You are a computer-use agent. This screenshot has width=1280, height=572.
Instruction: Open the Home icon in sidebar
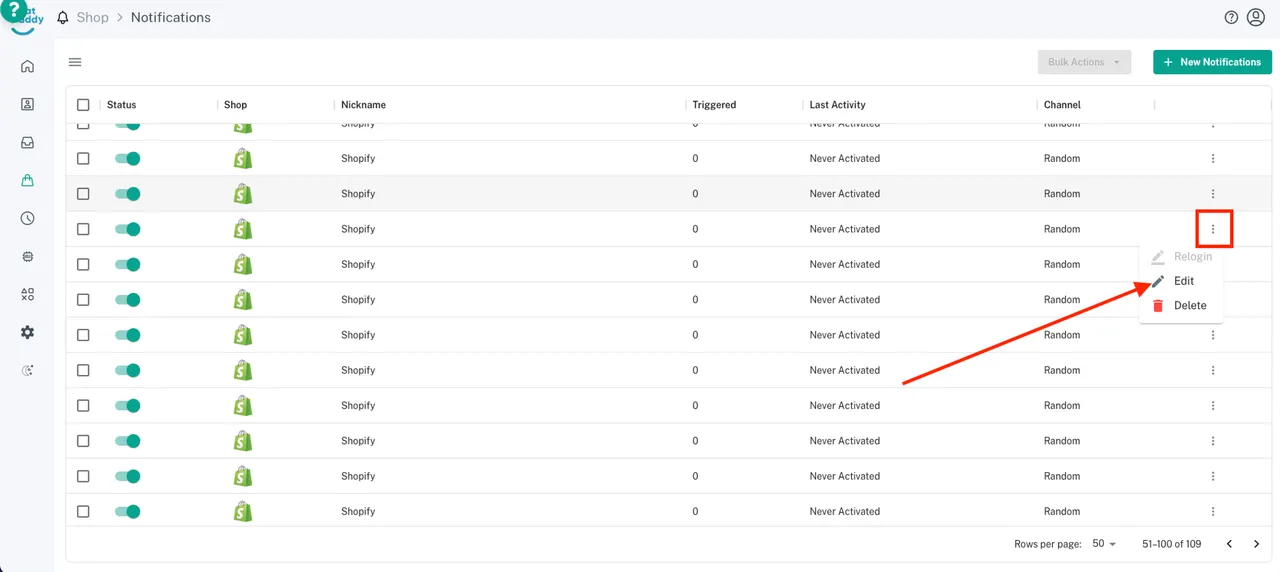coord(27,67)
